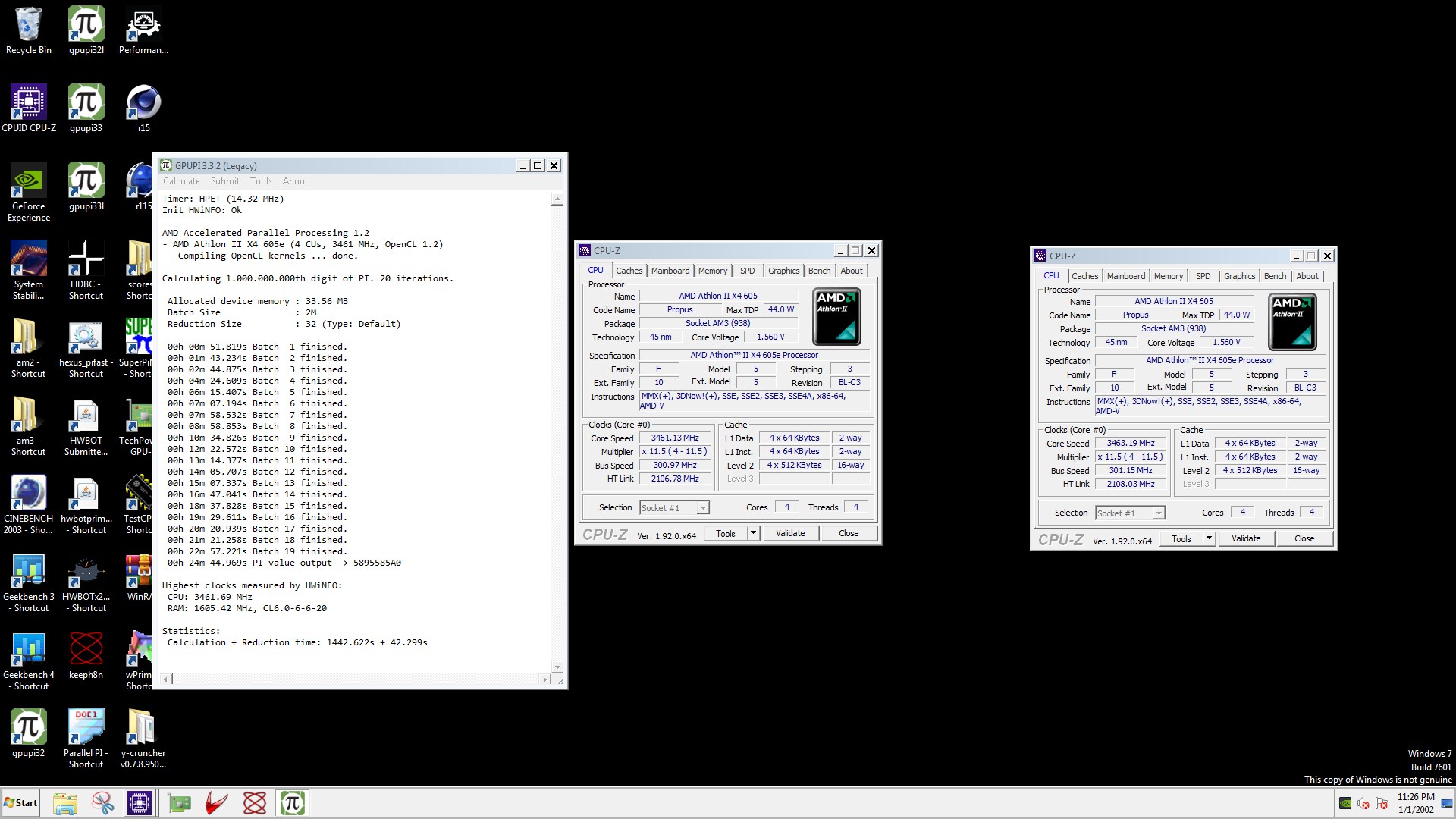Launch Geekbench 3 shortcut
The width and height of the screenshot is (1456, 819).
[x=29, y=582]
